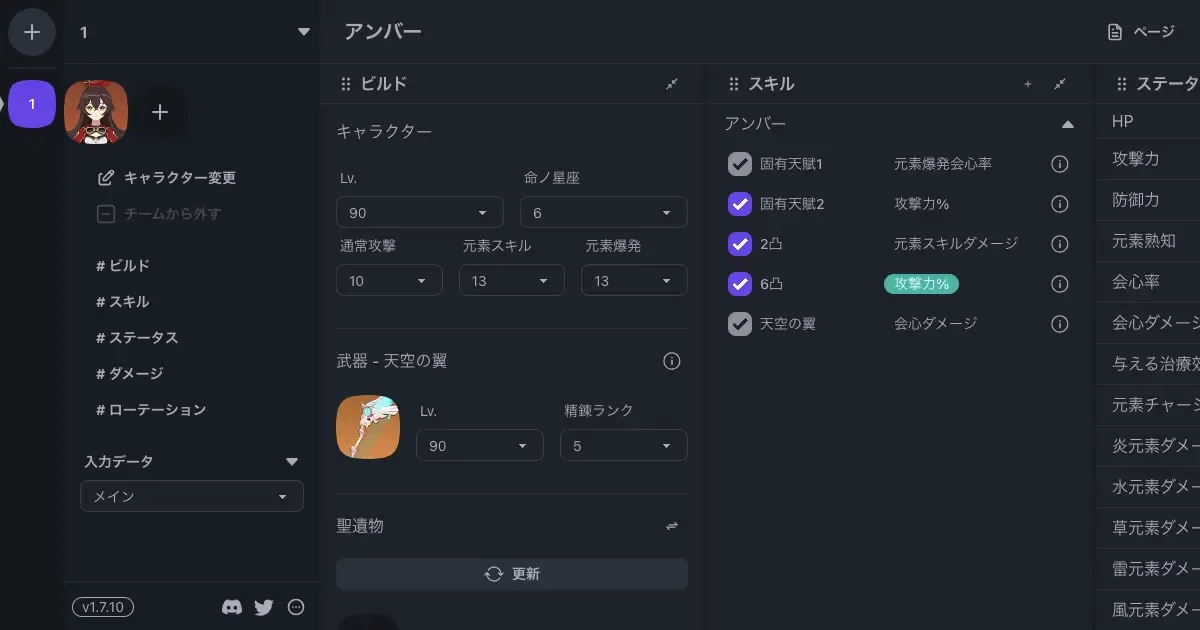1200x630 pixels.
Task: Collapse the ビルド panel via its shrink icon
Action: coord(672,84)
